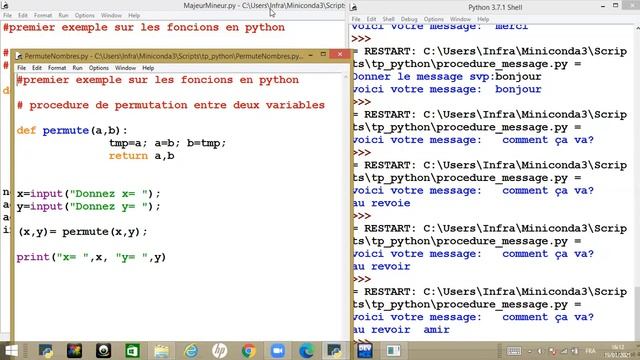Click the Python 3.7.1 Shell title icon
Screen dimensions: 640x360
pos(354,7)
